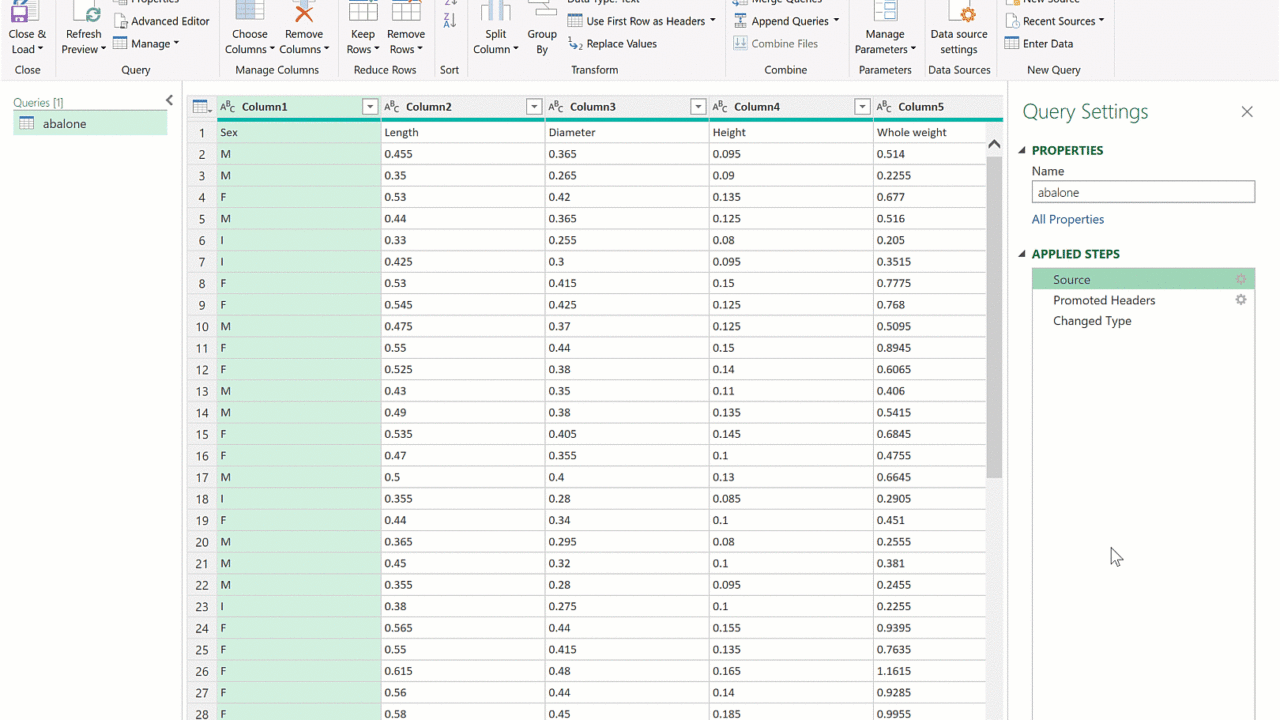Open Column1 filter dropdown

tap(370, 107)
